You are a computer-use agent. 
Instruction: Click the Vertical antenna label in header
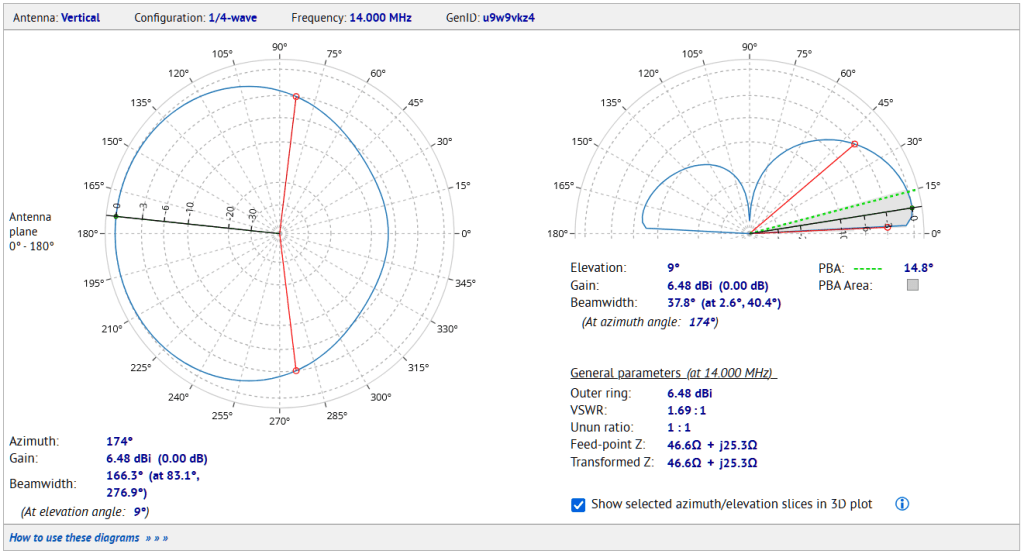click(x=80, y=18)
